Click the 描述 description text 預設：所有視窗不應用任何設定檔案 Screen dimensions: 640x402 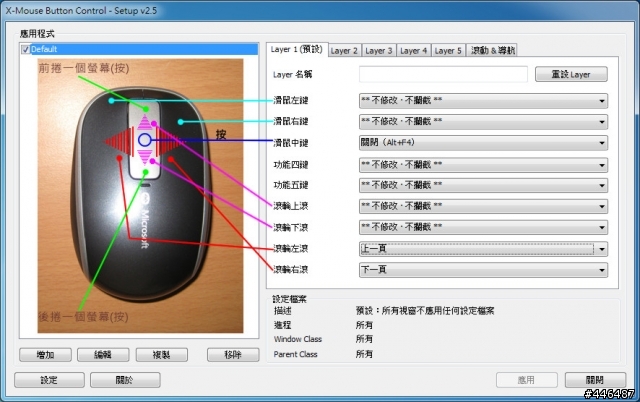point(424,311)
